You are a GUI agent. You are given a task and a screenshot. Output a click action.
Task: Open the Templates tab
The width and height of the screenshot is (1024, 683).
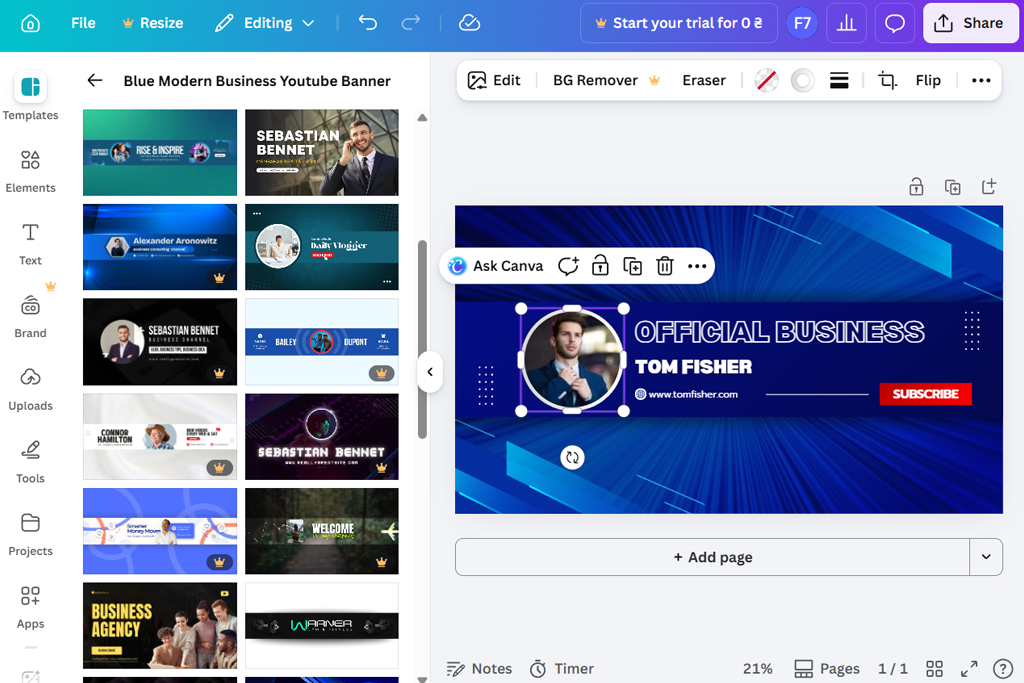pyautogui.click(x=30, y=97)
